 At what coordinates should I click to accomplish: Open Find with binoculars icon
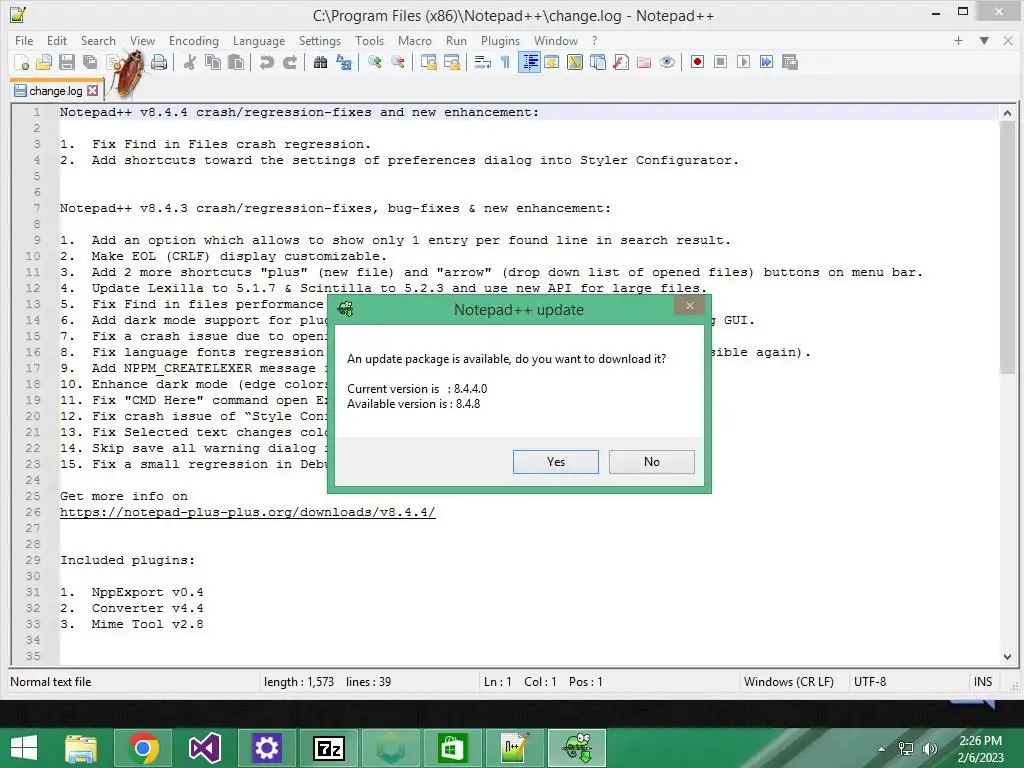coord(321,63)
